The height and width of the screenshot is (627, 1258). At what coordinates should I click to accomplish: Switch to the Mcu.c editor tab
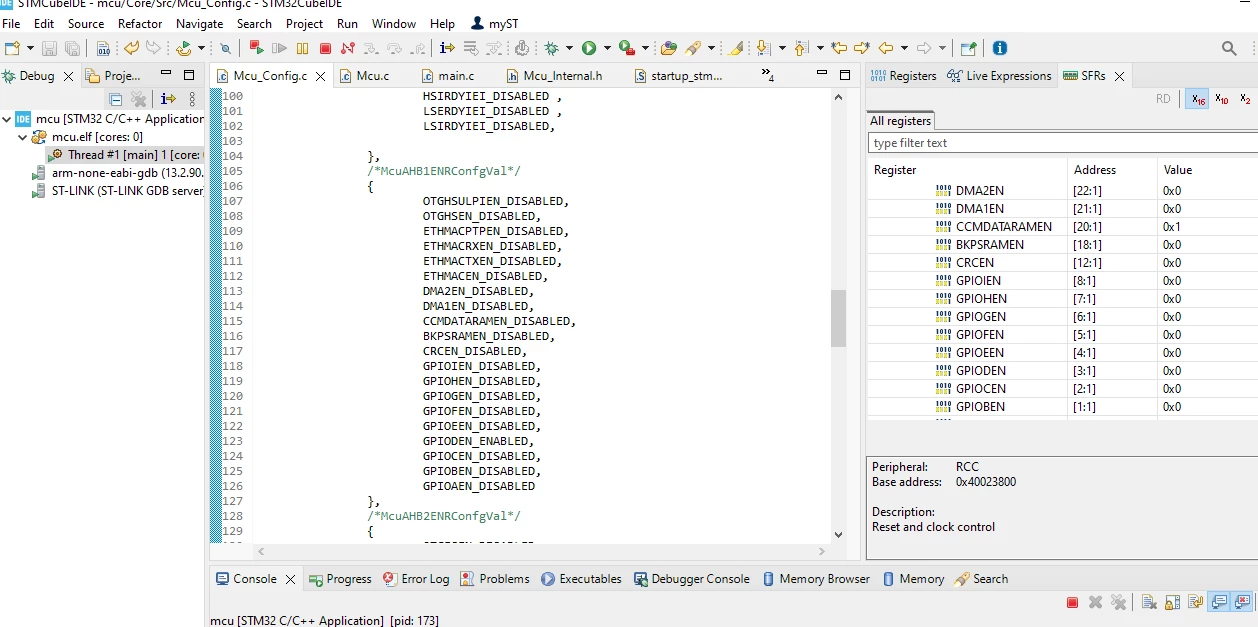coord(364,76)
